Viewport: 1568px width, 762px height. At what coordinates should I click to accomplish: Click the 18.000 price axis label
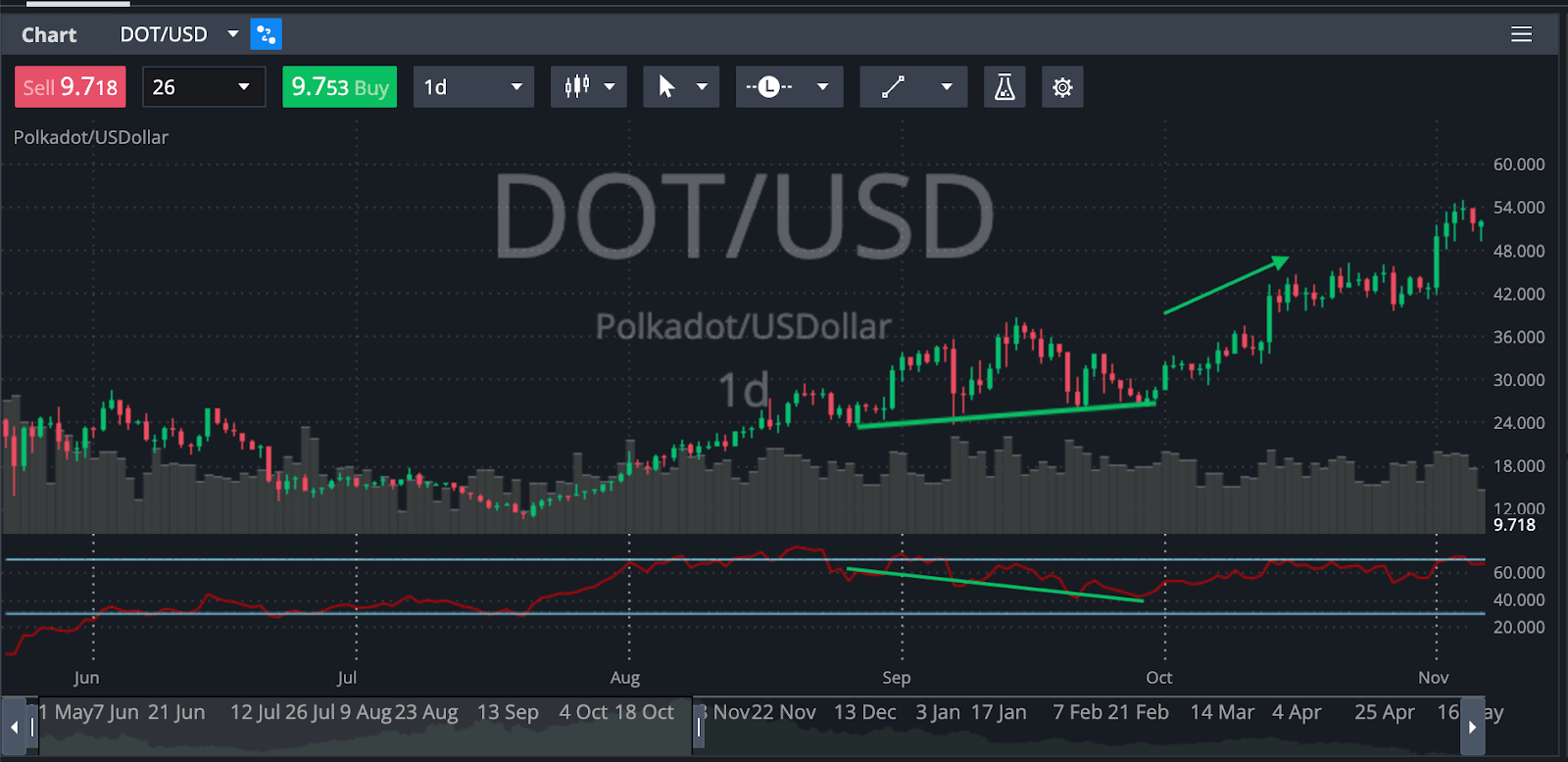coord(1518,466)
